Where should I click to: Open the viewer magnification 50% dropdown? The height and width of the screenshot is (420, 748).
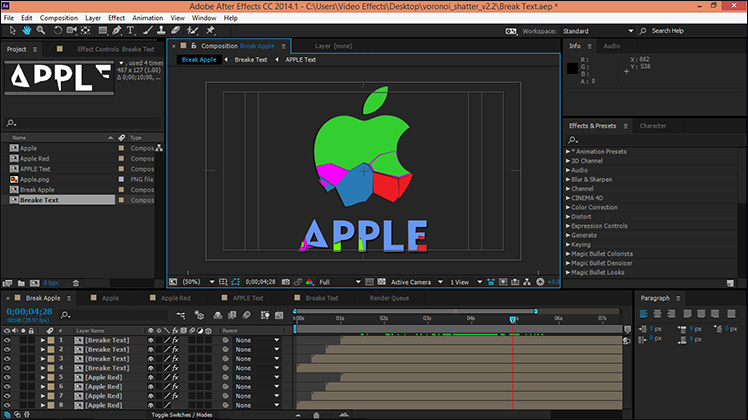point(198,282)
